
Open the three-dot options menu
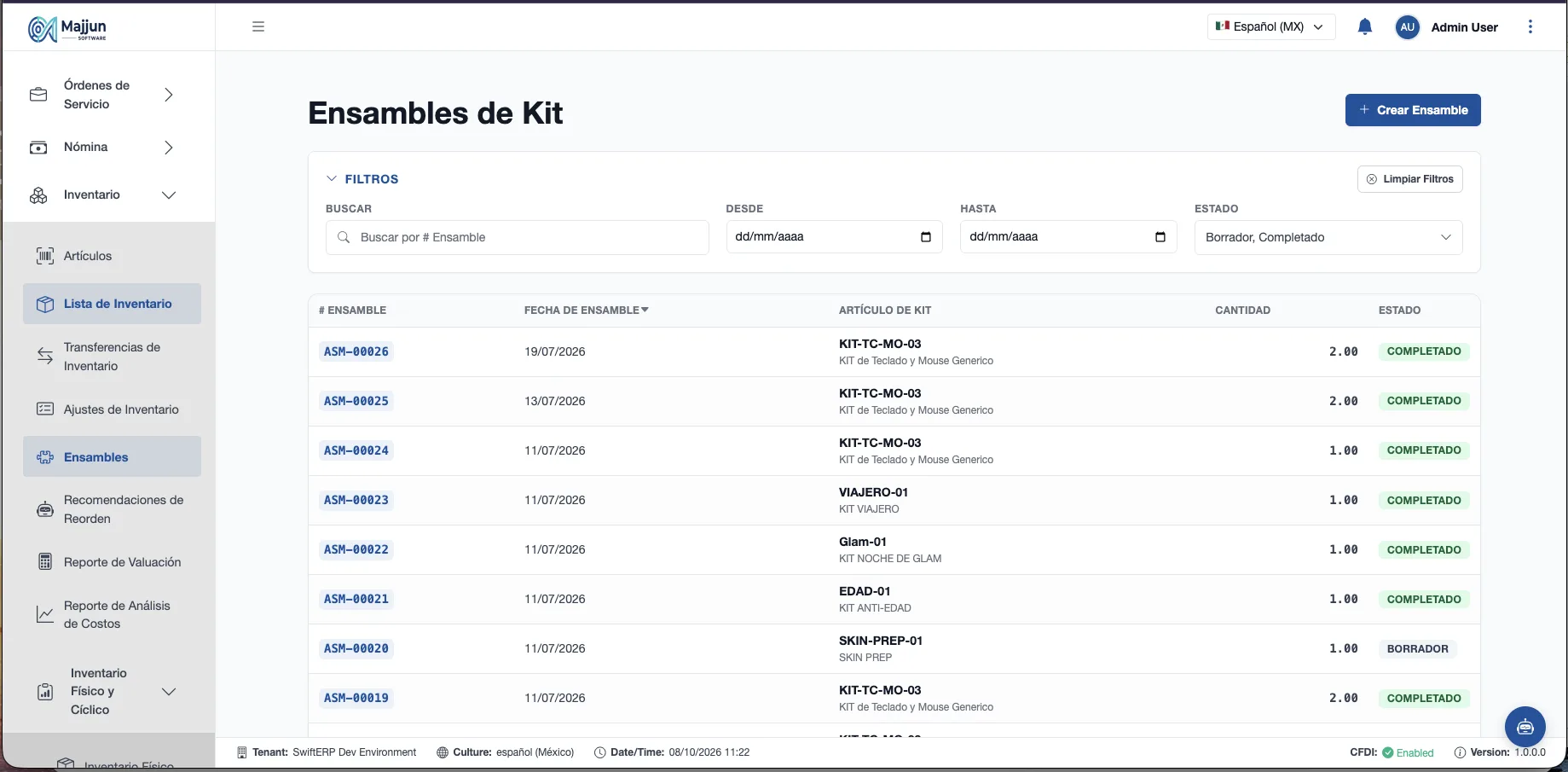pyautogui.click(x=1530, y=26)
